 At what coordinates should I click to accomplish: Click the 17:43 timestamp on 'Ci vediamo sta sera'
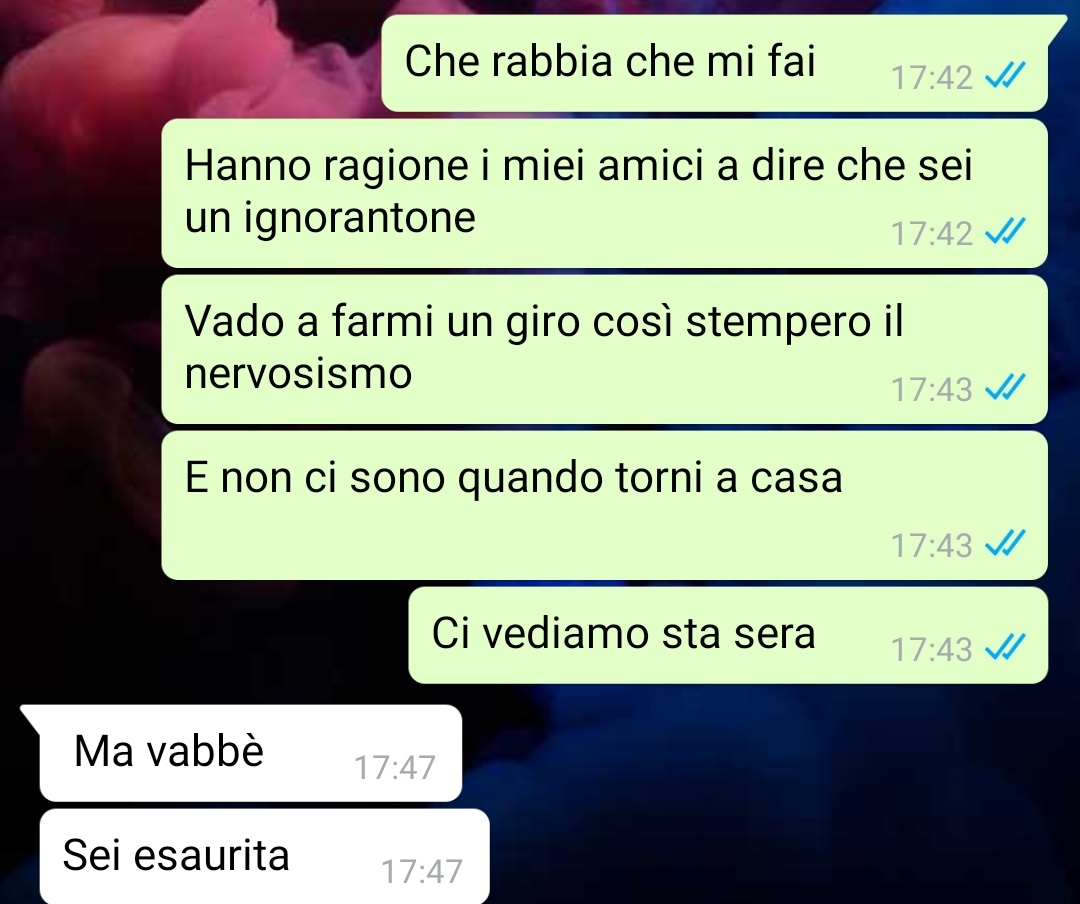coord(931,649)
